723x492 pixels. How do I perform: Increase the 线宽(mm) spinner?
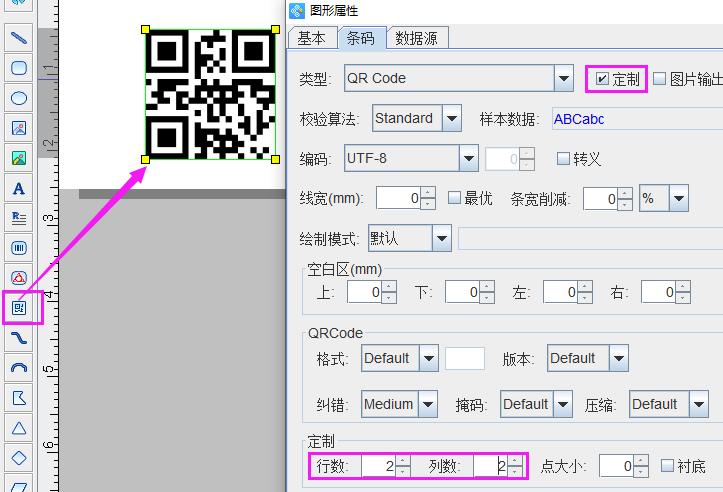(428, 193)
